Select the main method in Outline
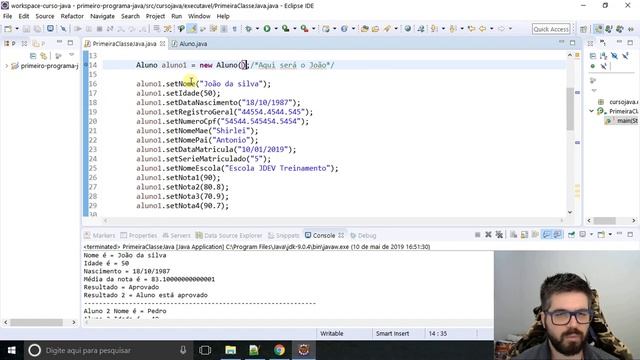Viewport: 640px width, 360px height. [622, 120]
